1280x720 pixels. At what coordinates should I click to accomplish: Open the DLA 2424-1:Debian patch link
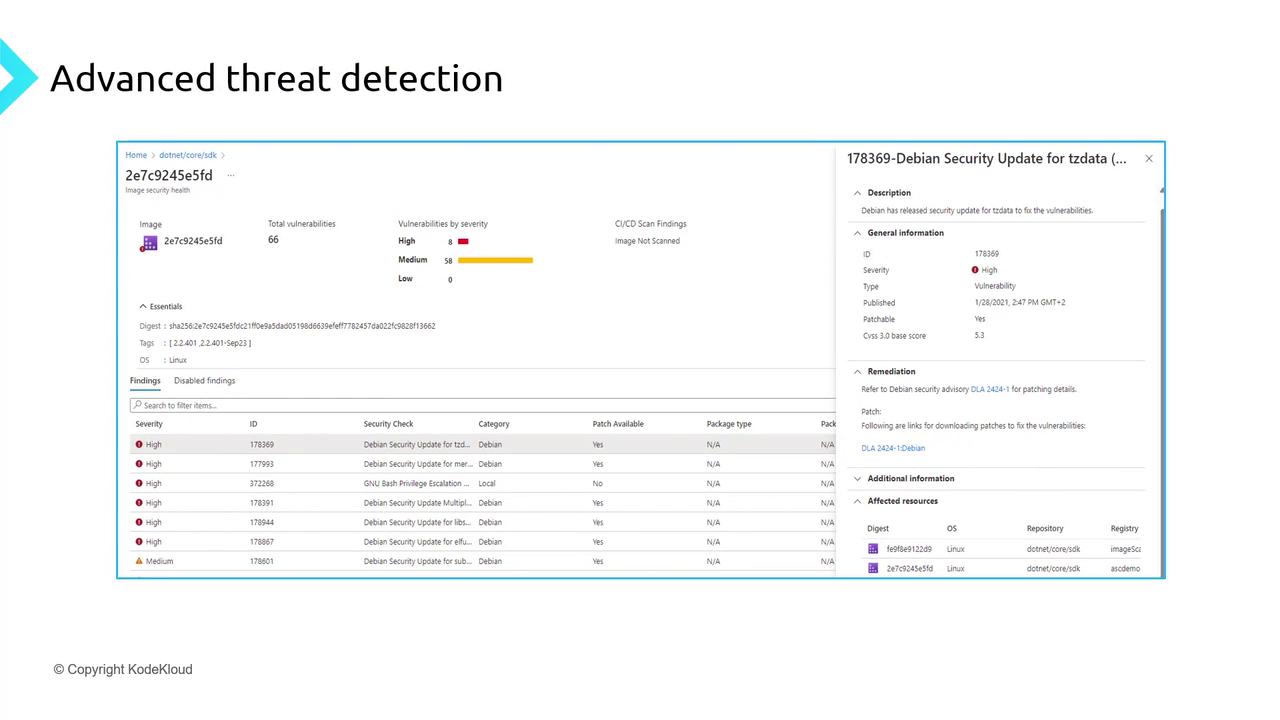[893, 448]
